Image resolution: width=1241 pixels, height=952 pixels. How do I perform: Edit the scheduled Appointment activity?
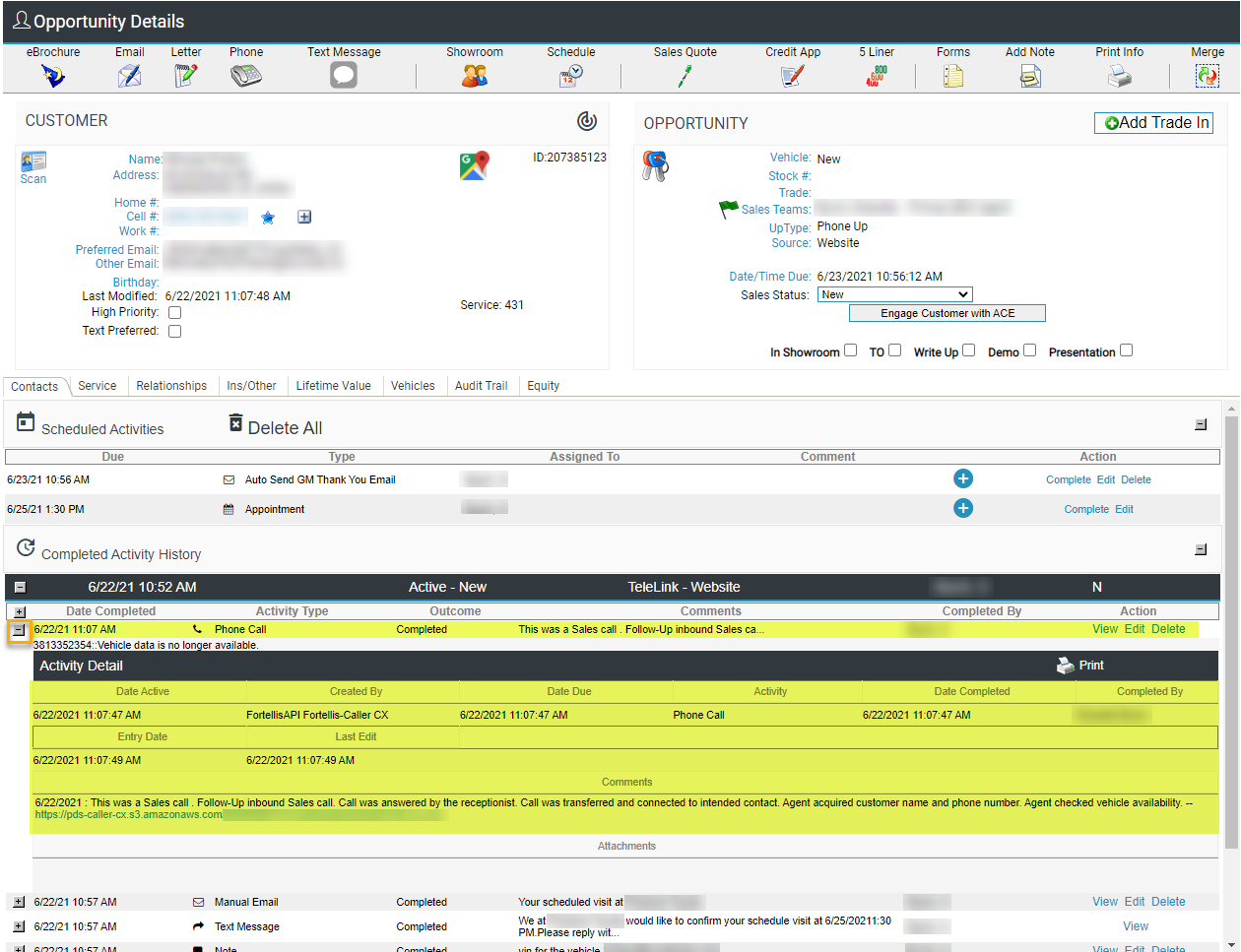tap(1125, 510)
